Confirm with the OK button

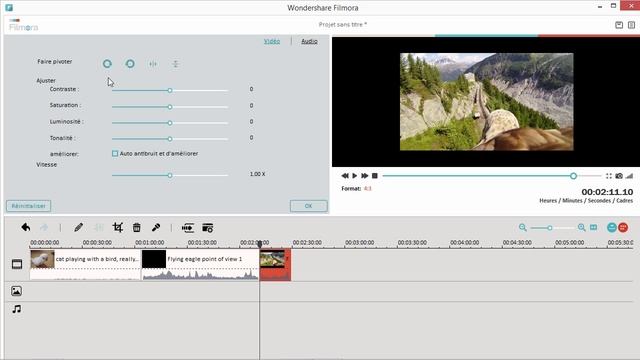pyautogui.click(x=309, y=206)
